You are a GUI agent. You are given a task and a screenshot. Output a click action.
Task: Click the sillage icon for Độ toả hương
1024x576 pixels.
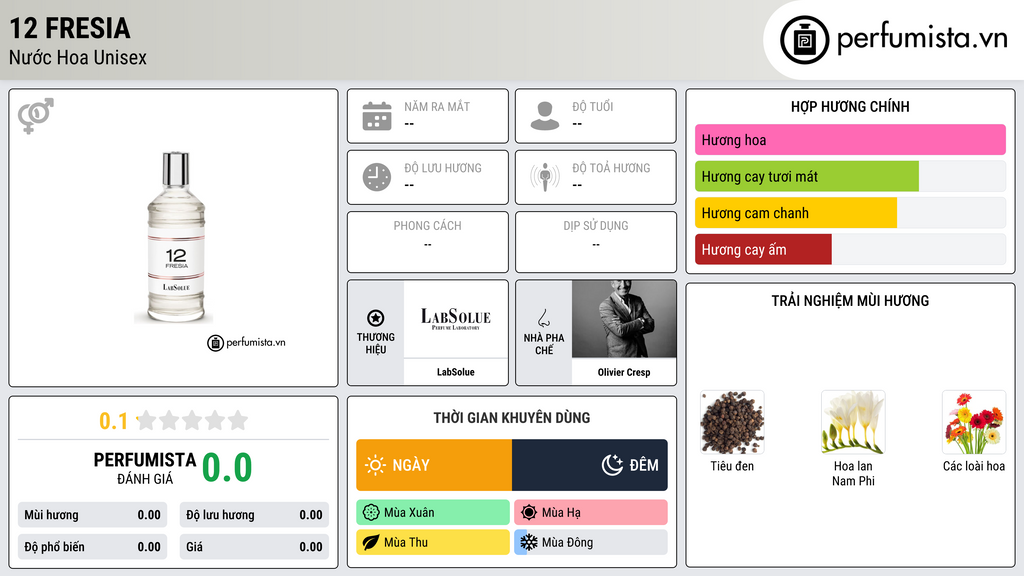545,177
